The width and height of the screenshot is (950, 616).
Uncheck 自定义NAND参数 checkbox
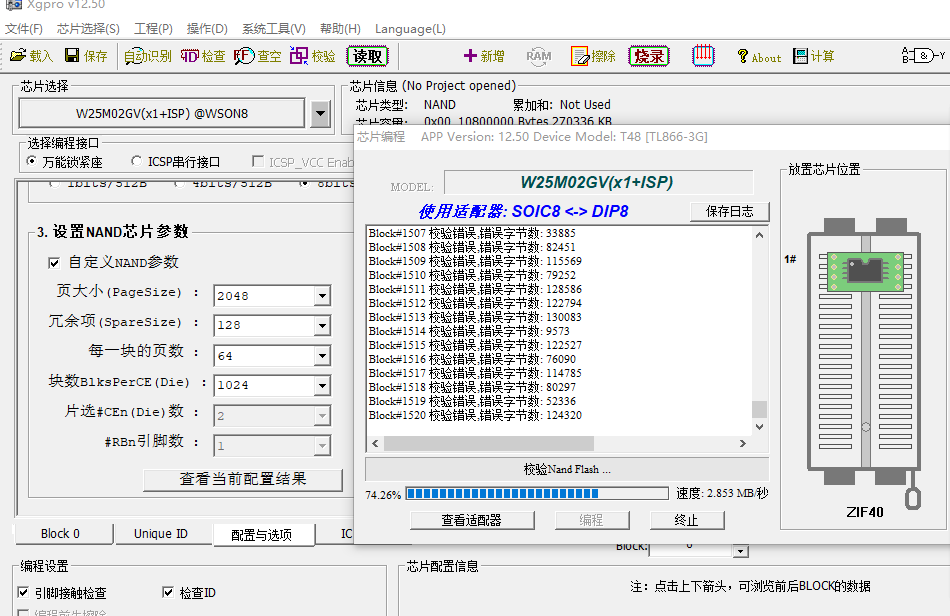54,263
